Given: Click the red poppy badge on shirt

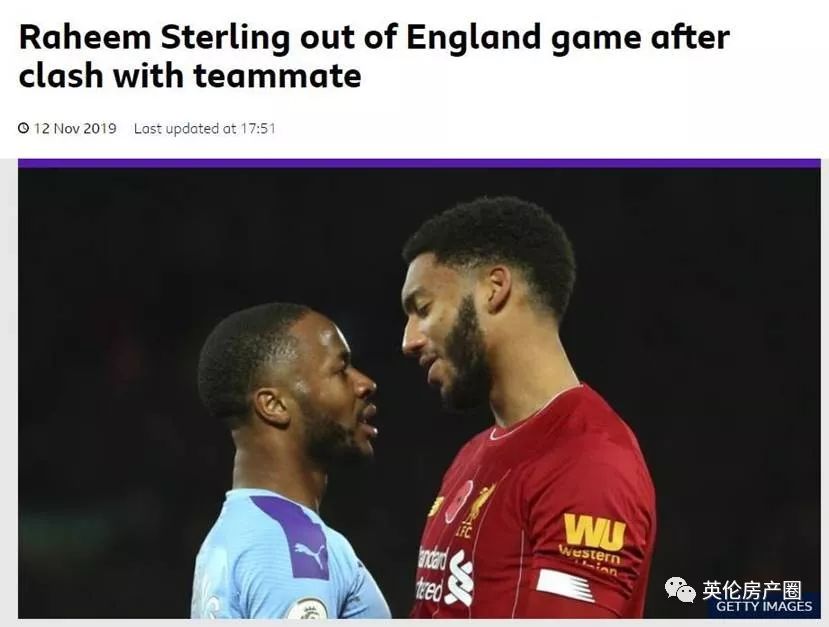Looking at the screenshot, I should pos(458,502).
